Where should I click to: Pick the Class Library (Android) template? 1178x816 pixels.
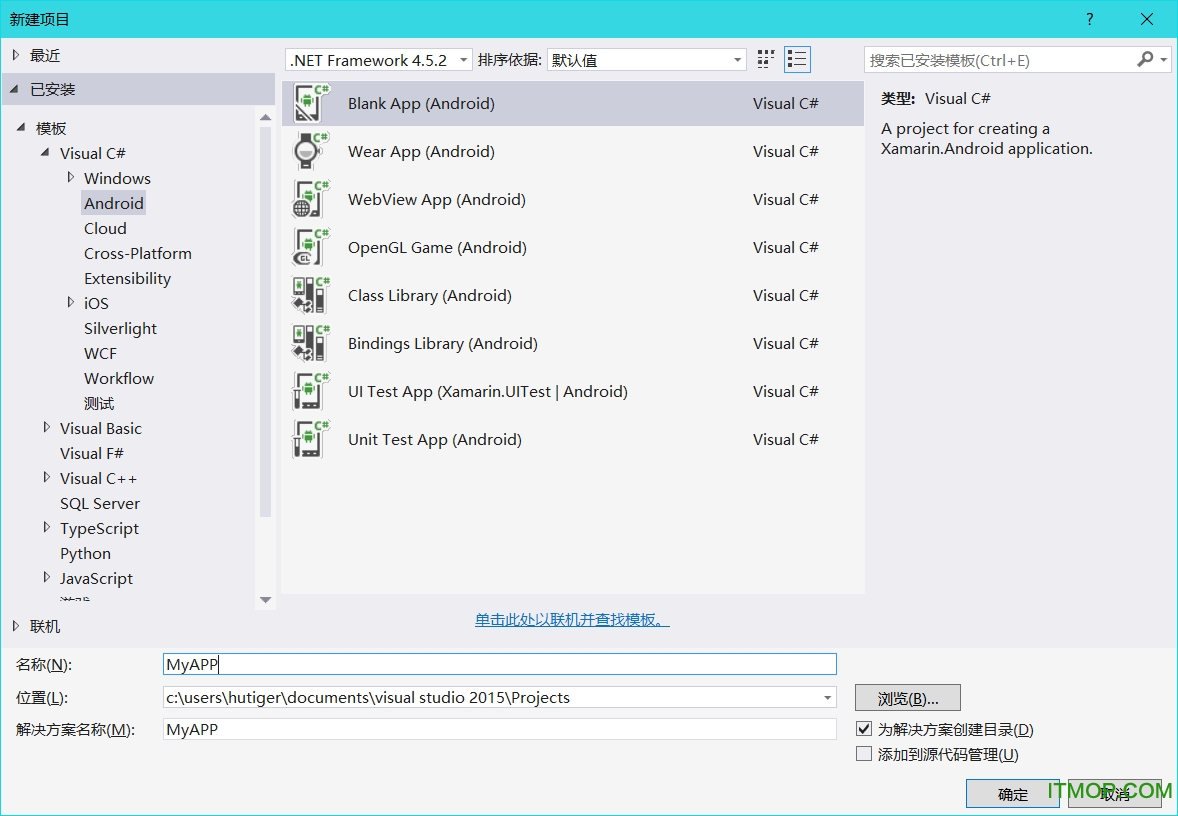430,295
